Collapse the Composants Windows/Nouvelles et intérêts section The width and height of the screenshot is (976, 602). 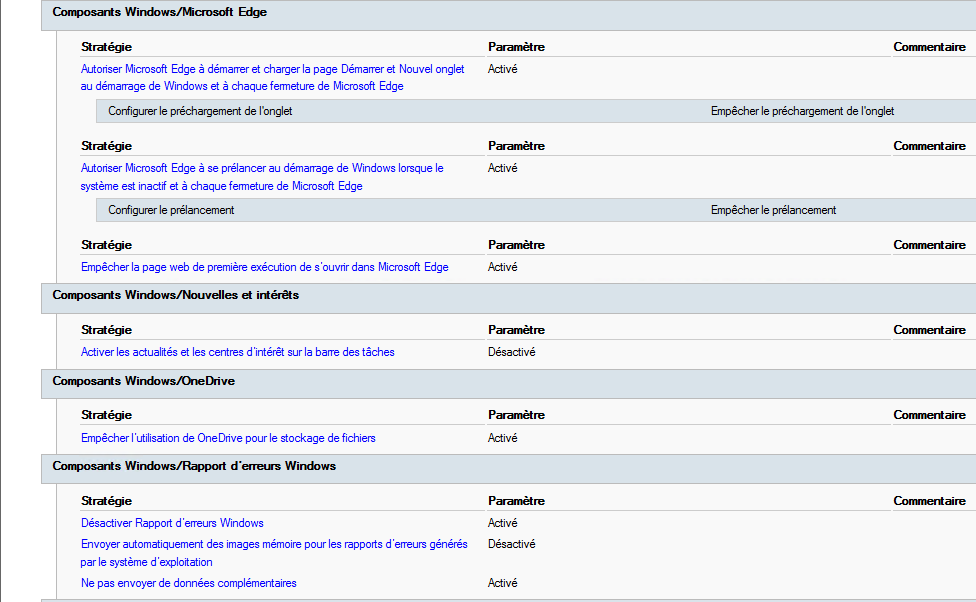point(175,296)
